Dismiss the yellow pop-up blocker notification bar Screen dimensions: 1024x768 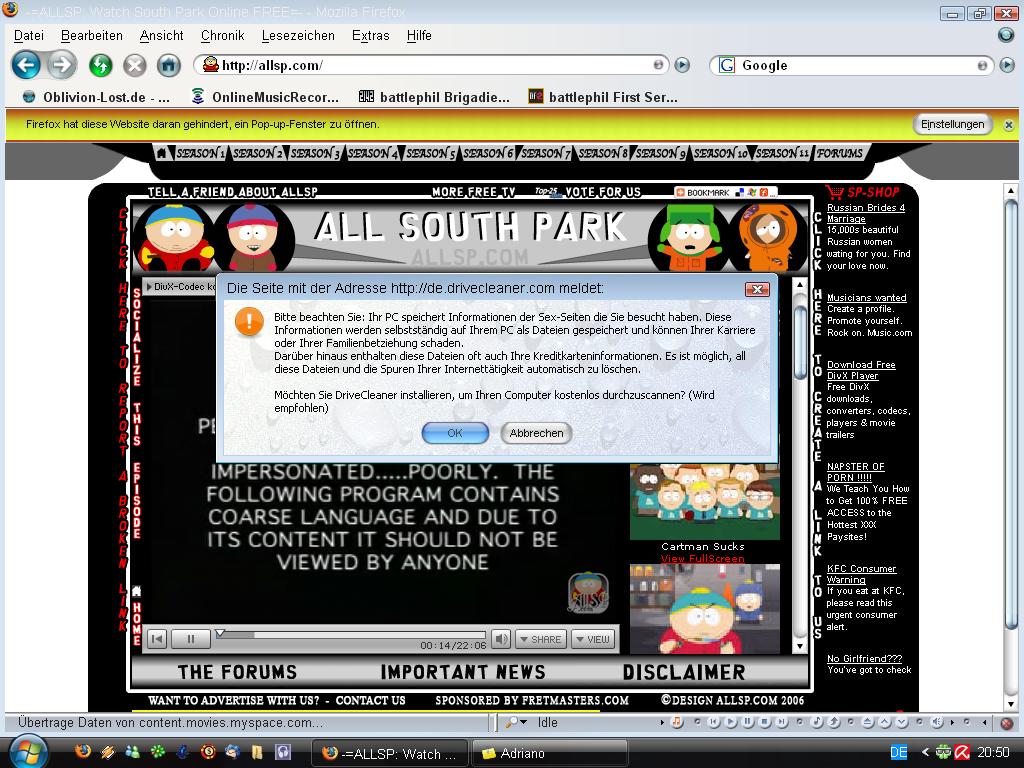(x=1008, y=125)
